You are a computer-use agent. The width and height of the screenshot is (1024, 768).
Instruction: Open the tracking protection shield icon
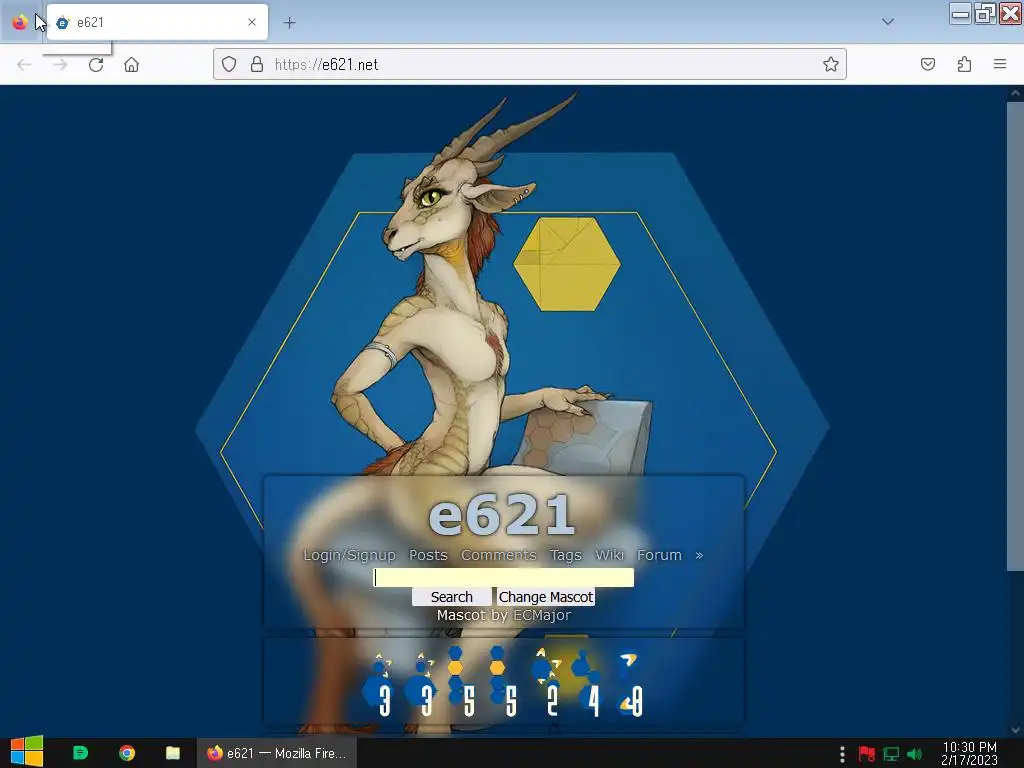[x=229, y=64]
